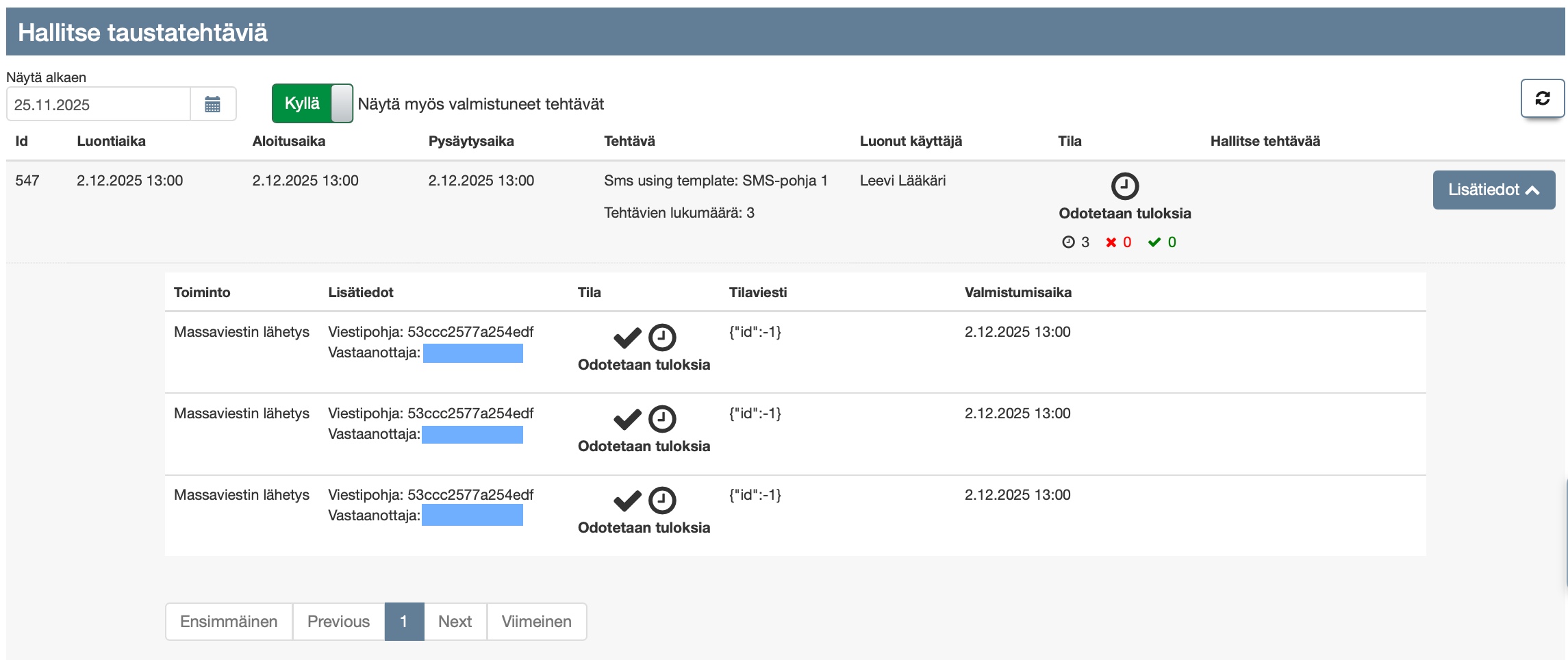Click the clock icon in third subtask row
Screen dimensions: 1568x660
tap(662, 500)
